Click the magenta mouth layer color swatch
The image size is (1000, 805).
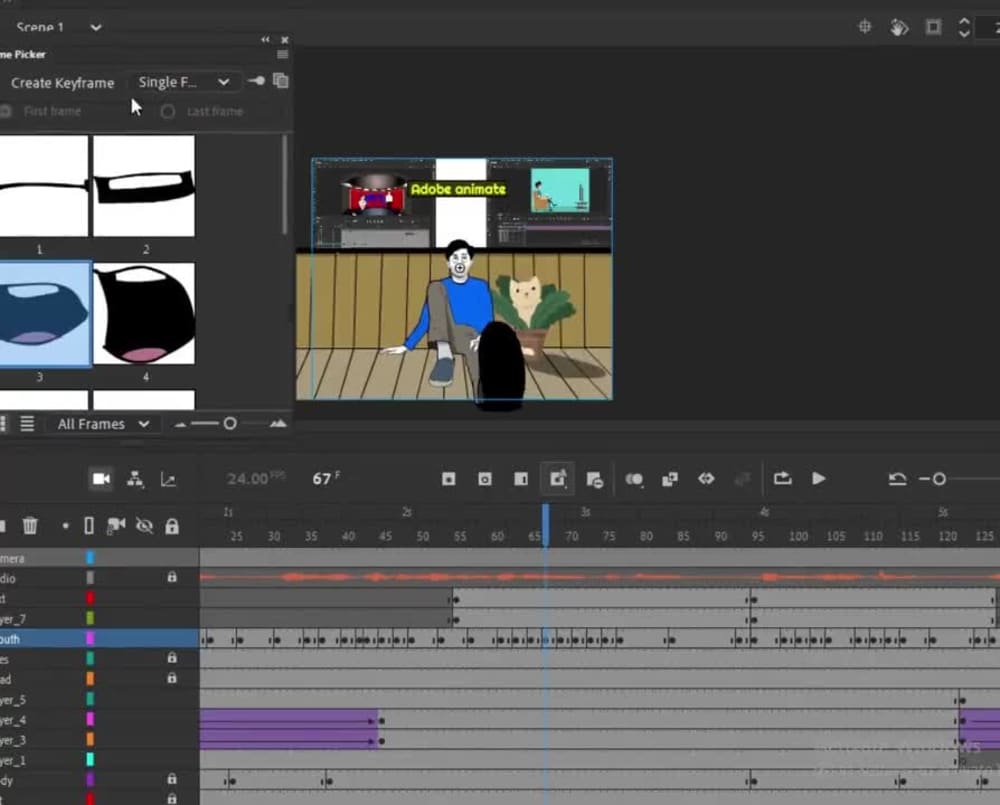click(90, 639)
